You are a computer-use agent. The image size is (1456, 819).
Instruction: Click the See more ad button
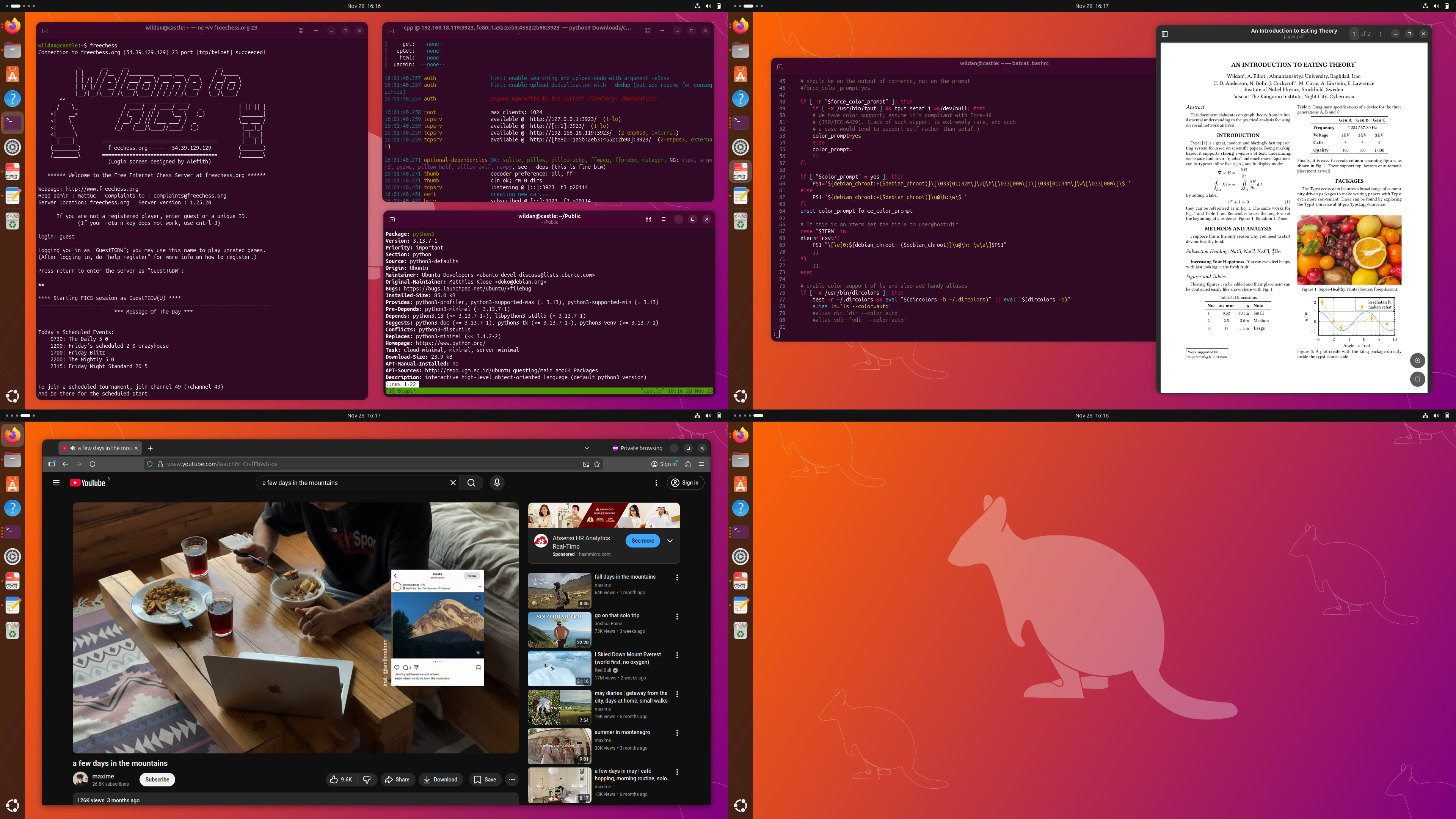643,541
